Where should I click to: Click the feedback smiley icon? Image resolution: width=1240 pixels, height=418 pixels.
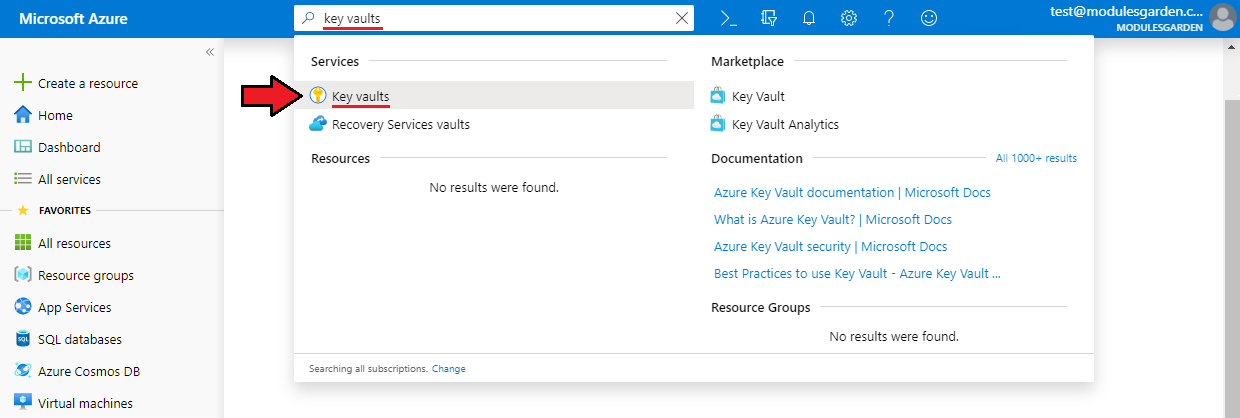[x=929, y=18]
